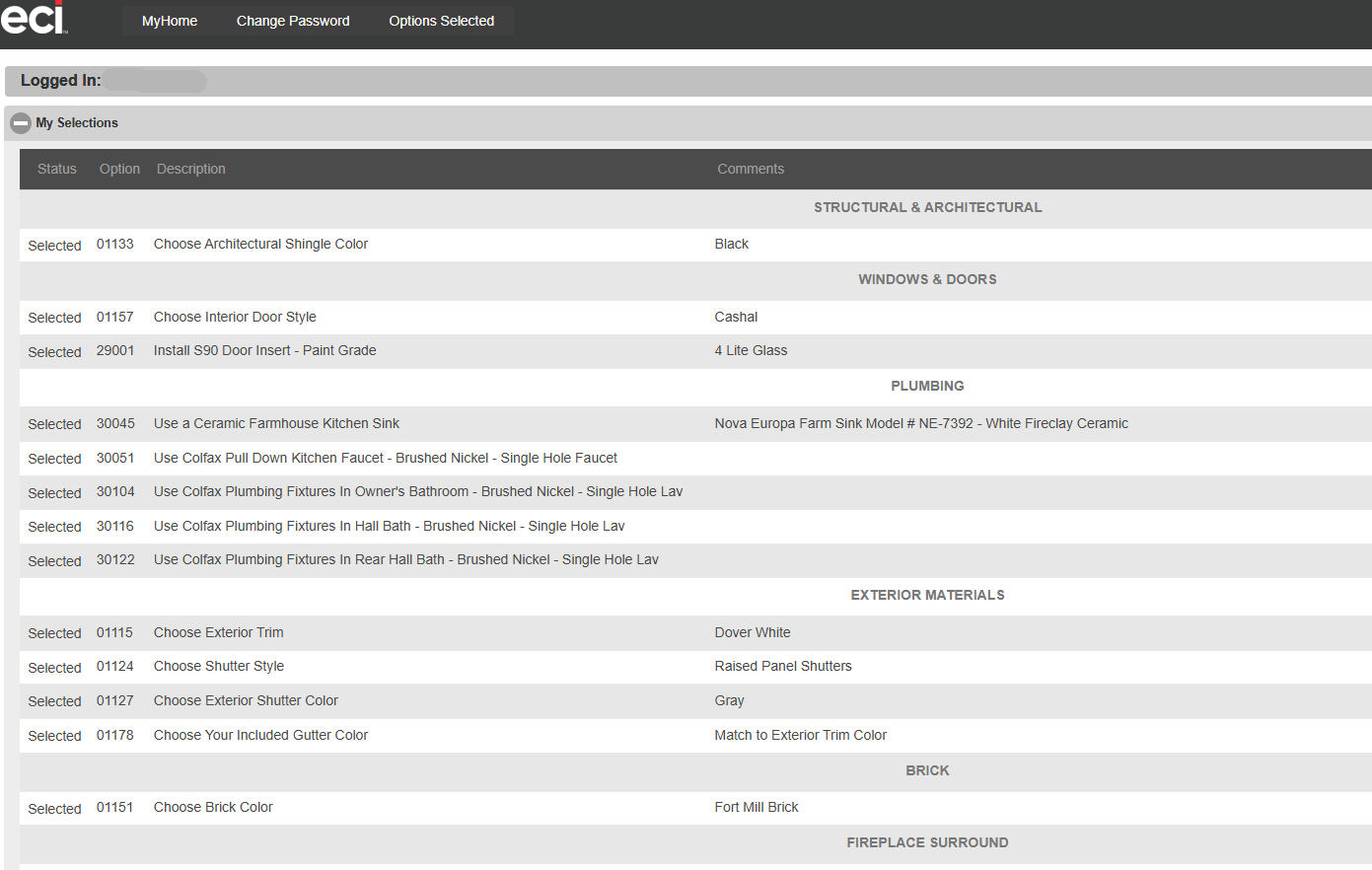Click Install S90 Door Insert - Paint Grade
Viewport: 1372px width, 870px height.
(264, 350)
